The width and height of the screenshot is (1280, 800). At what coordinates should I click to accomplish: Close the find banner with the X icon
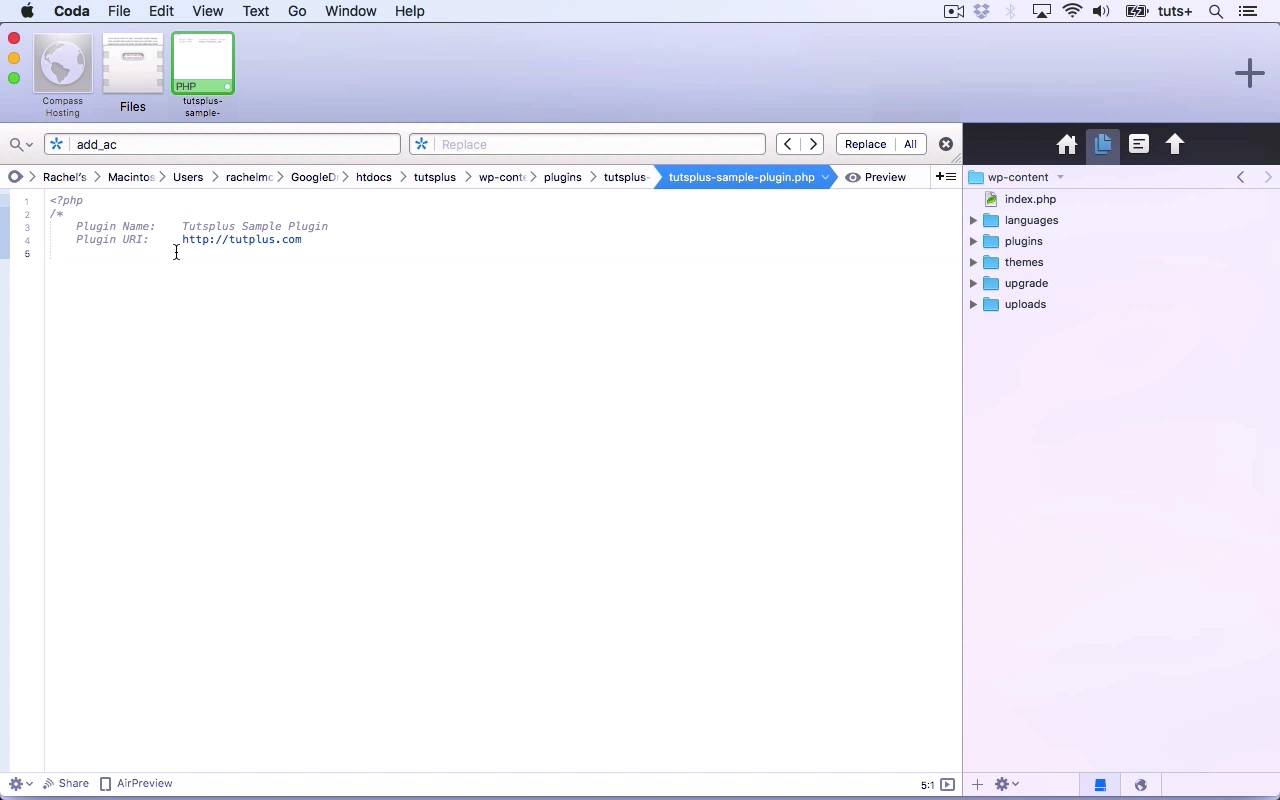point(945,144)
